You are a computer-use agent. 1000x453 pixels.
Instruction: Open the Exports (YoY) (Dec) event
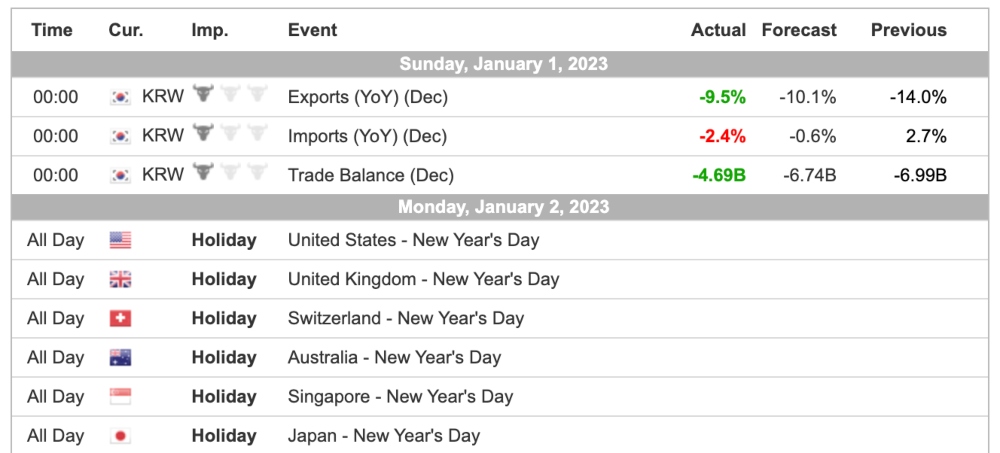point(367,97)
